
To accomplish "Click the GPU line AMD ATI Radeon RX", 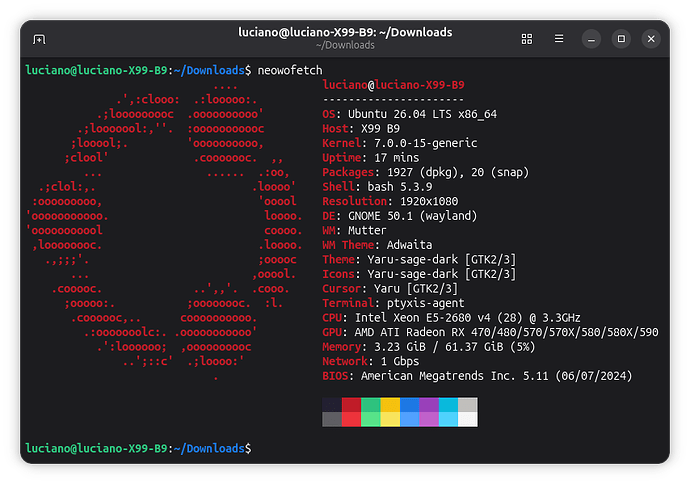I will pyautogui.click(x=490, y=332).
